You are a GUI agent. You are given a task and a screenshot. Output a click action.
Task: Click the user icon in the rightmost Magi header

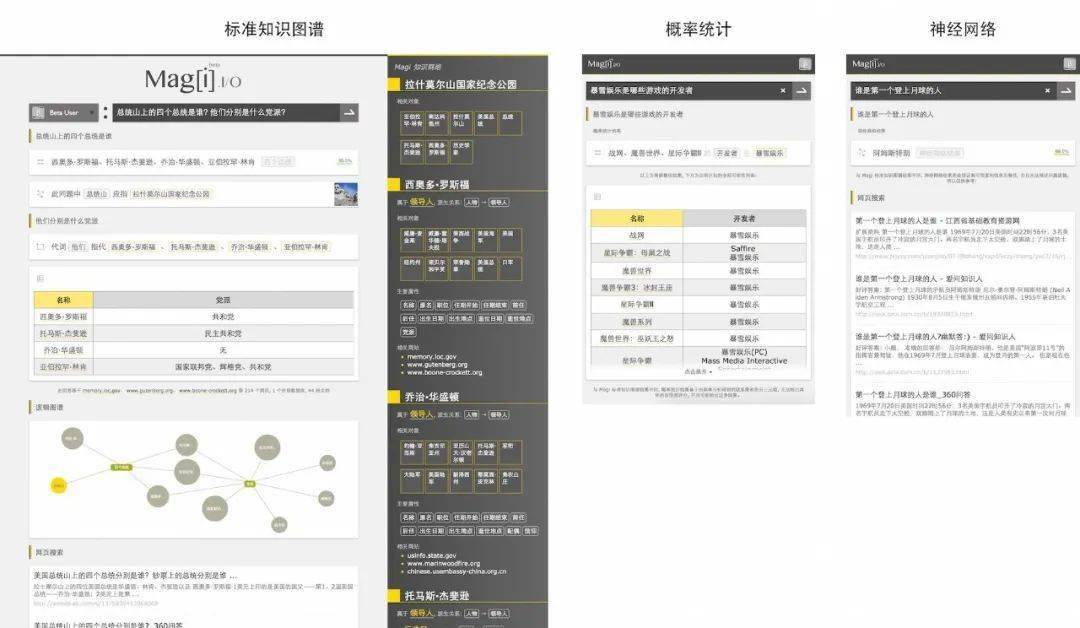pos(1068,64)
